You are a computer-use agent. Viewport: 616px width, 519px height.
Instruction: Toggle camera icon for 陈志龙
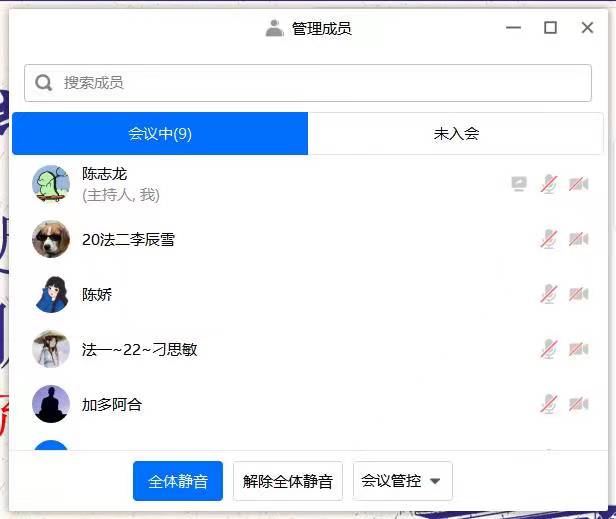click(x=579, y=184)
